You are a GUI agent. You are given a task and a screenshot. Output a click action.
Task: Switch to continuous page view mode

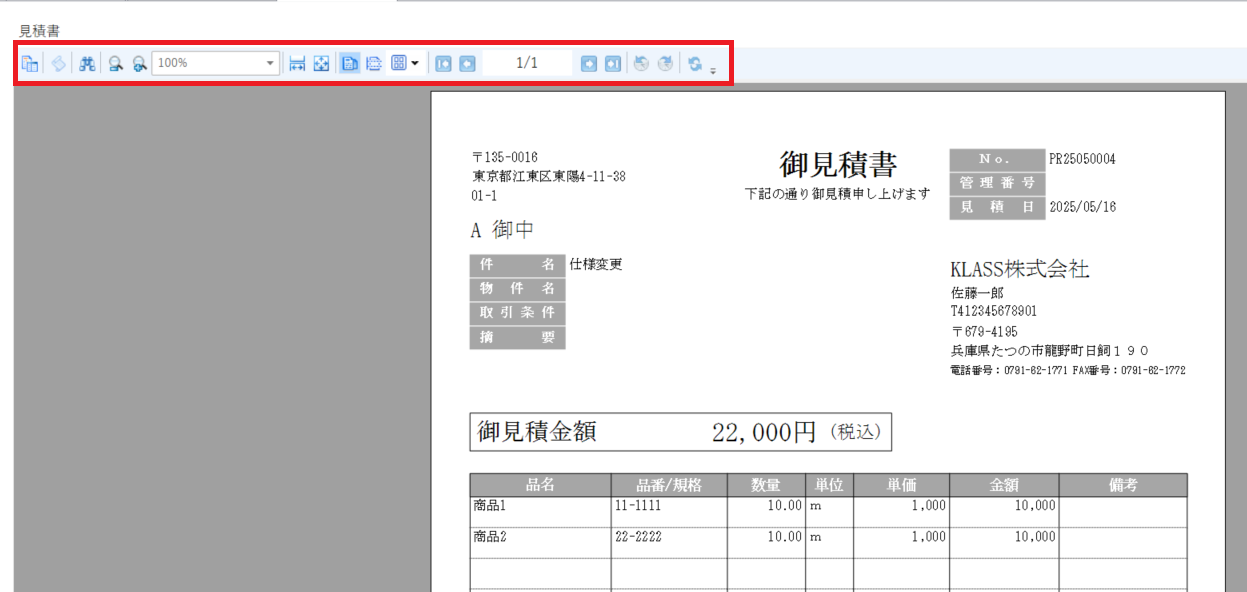tap(374, 63)
